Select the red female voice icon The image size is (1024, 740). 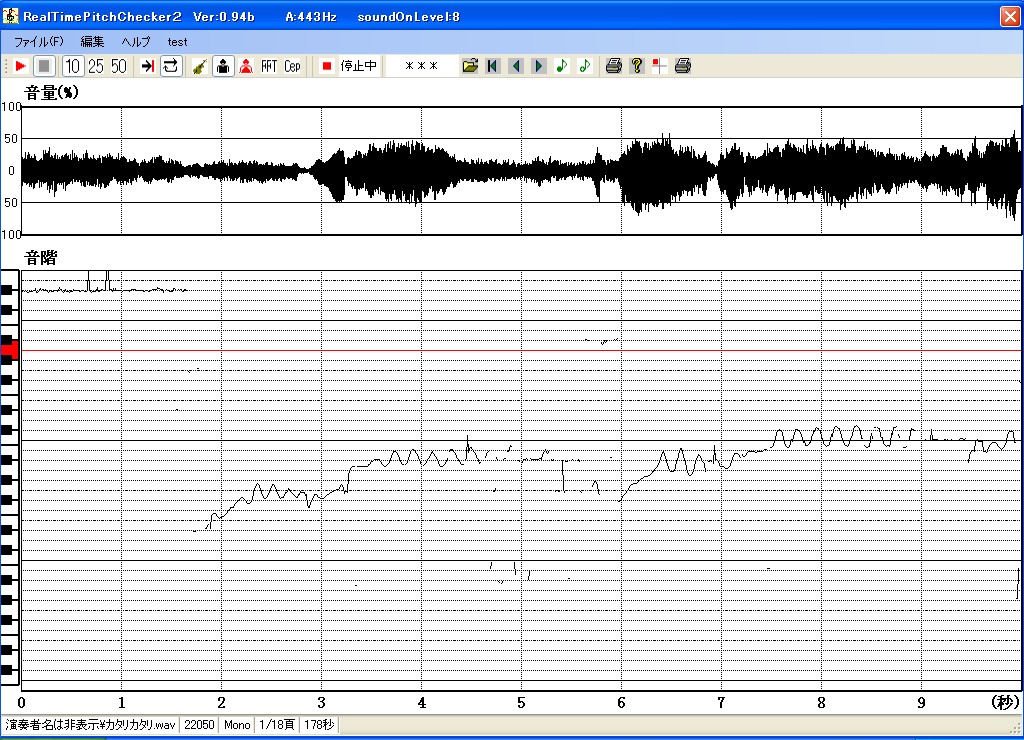(246, 66)
